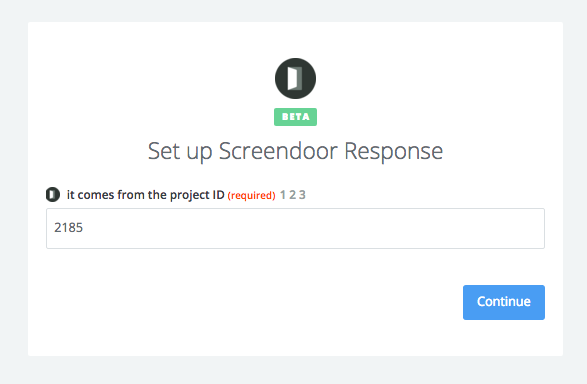Screen dimensions: 587x384
Task: Click the word 'comes' in the field label
Action: click(96, 195)
